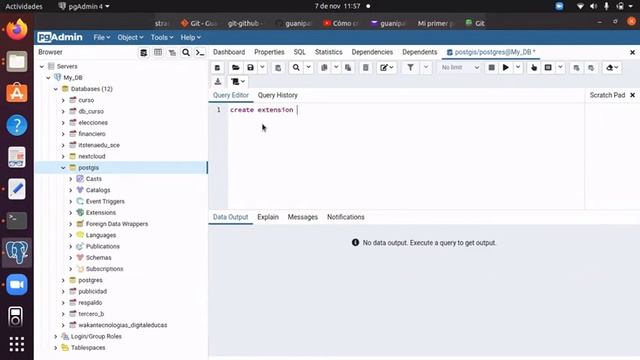Open the Tools menu
The width and height of the screenshot is (640, 360).
(162, 38)
